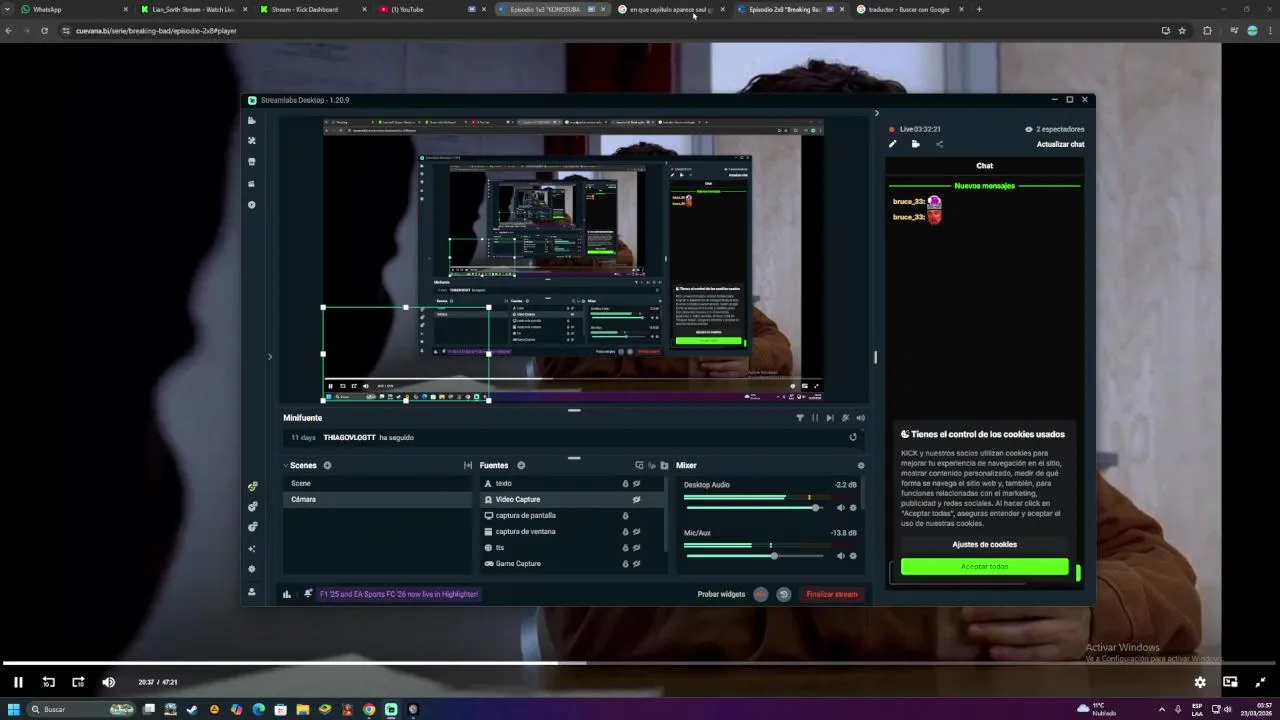
Task: Toggle lock on the tts source
Action: [x=626, y=547]
